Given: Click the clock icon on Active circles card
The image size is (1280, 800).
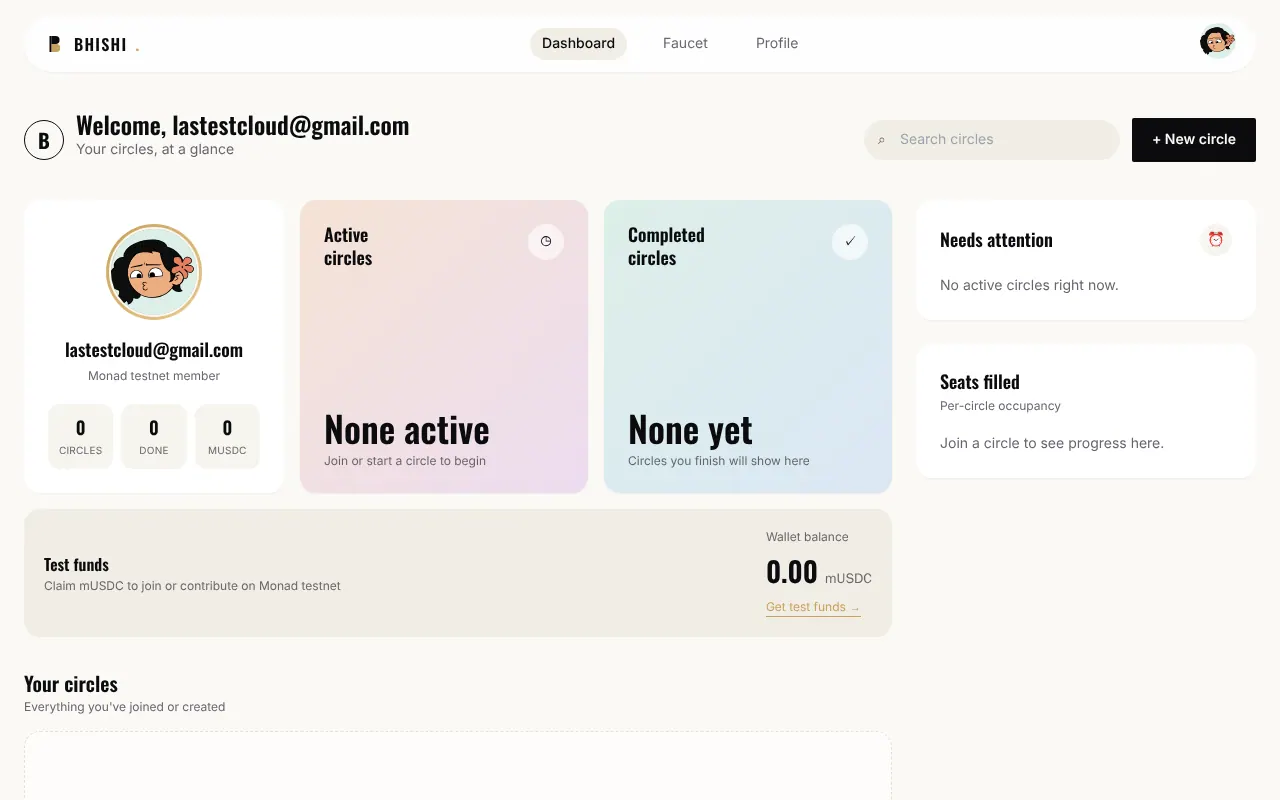Looking at the screenshot, I should pyautogui.click(x=546, y=241).
